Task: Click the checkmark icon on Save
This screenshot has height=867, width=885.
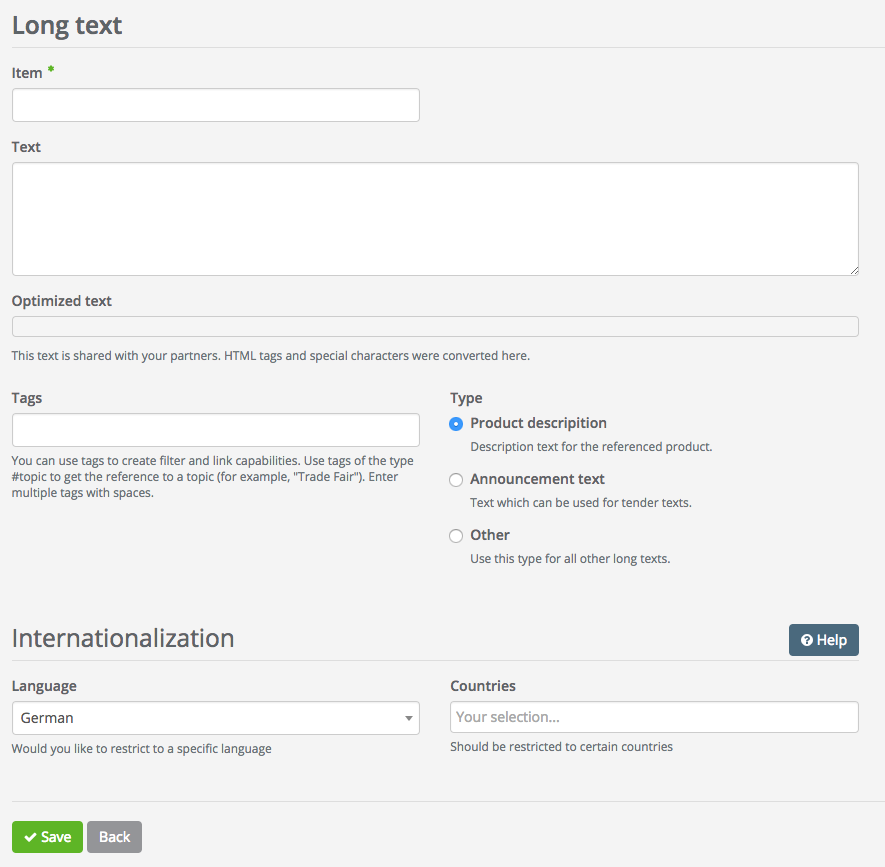Action: pyautogui.click(x=30, y=837)
